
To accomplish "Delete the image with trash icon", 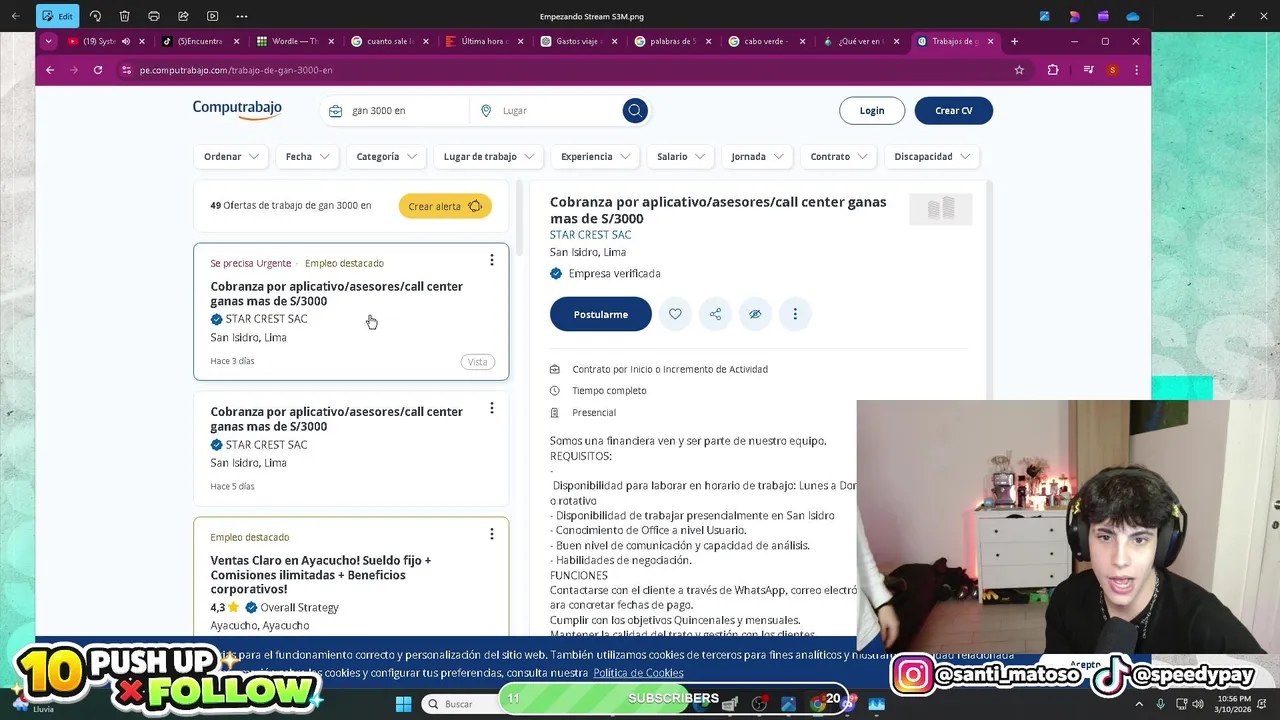I will (x=124, y=16).
